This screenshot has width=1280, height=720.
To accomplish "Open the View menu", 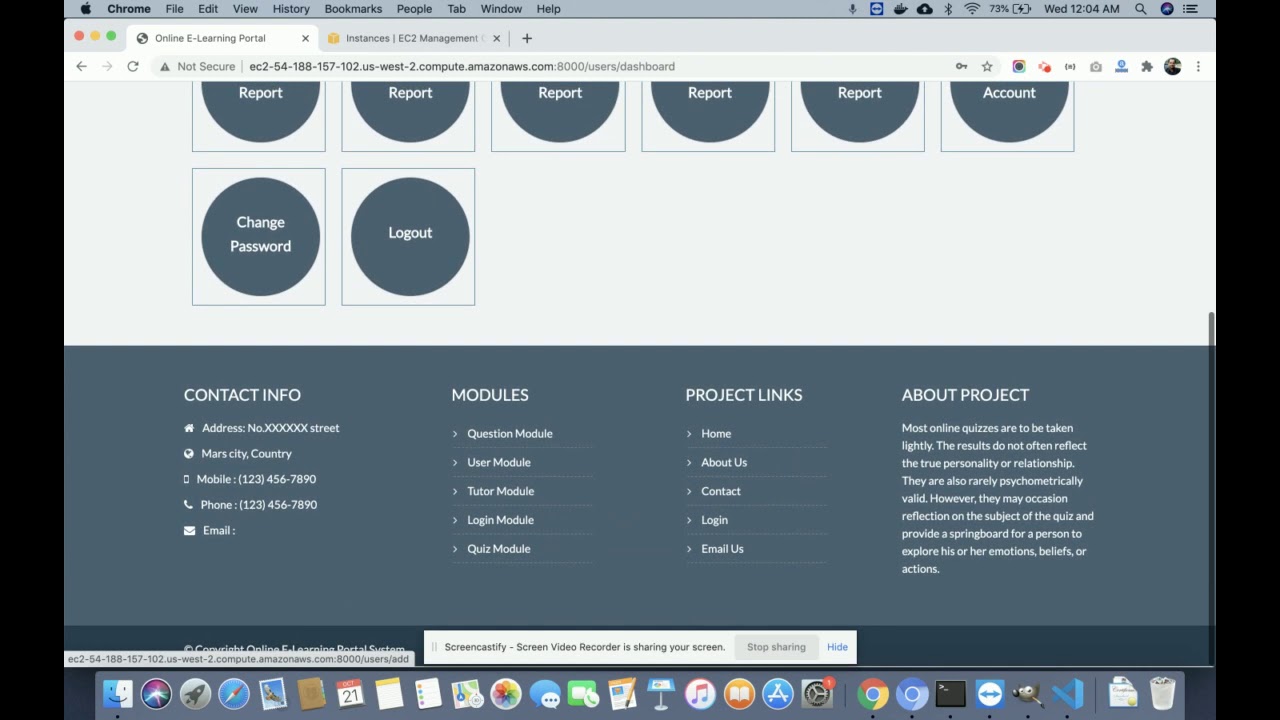I will [x=245, y=9].
